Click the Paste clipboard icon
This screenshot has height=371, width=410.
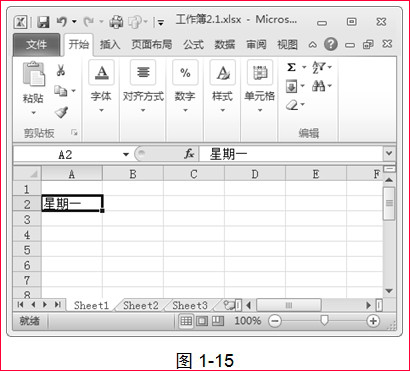click(x=34, y=74)
